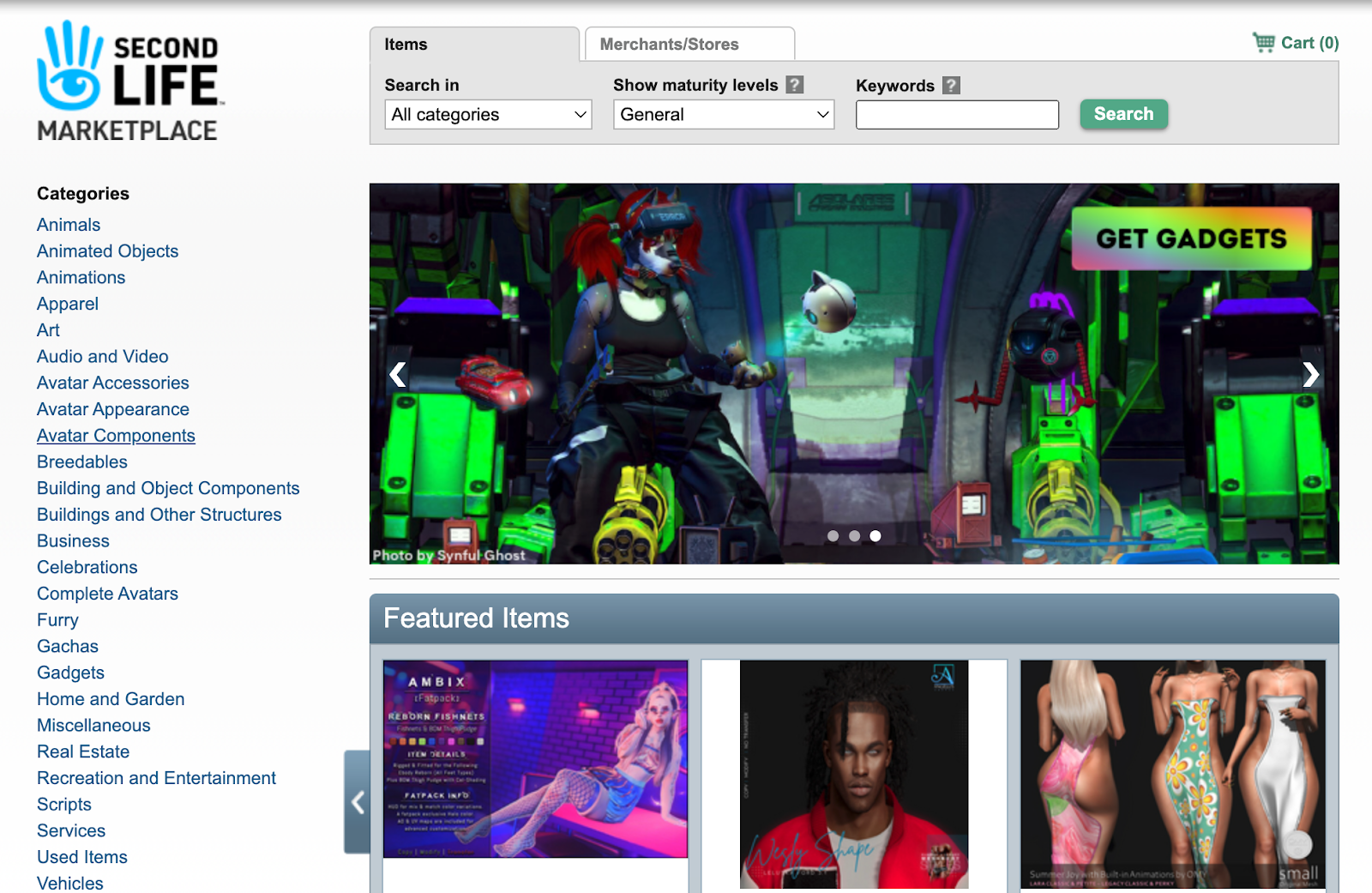Image resolution: width=1372 pixels, height=893 pixels.
Task: Click the "Photo by Synful Ghost" credit text
Action: click(449, 556)
